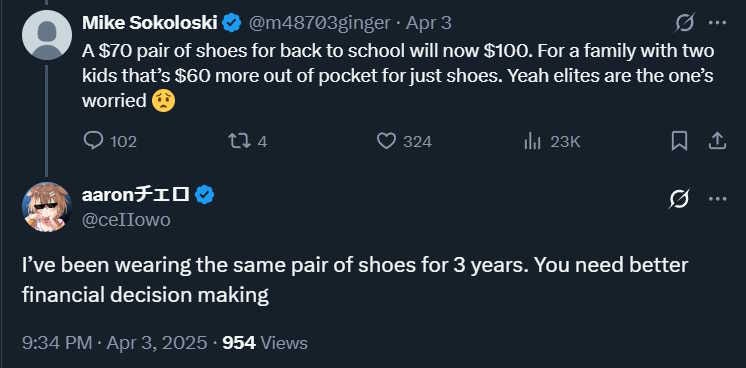Open aaron's anime avatar profile picture
The width and height of the screenshot is (746, 368).
click(x=47, y=207)
